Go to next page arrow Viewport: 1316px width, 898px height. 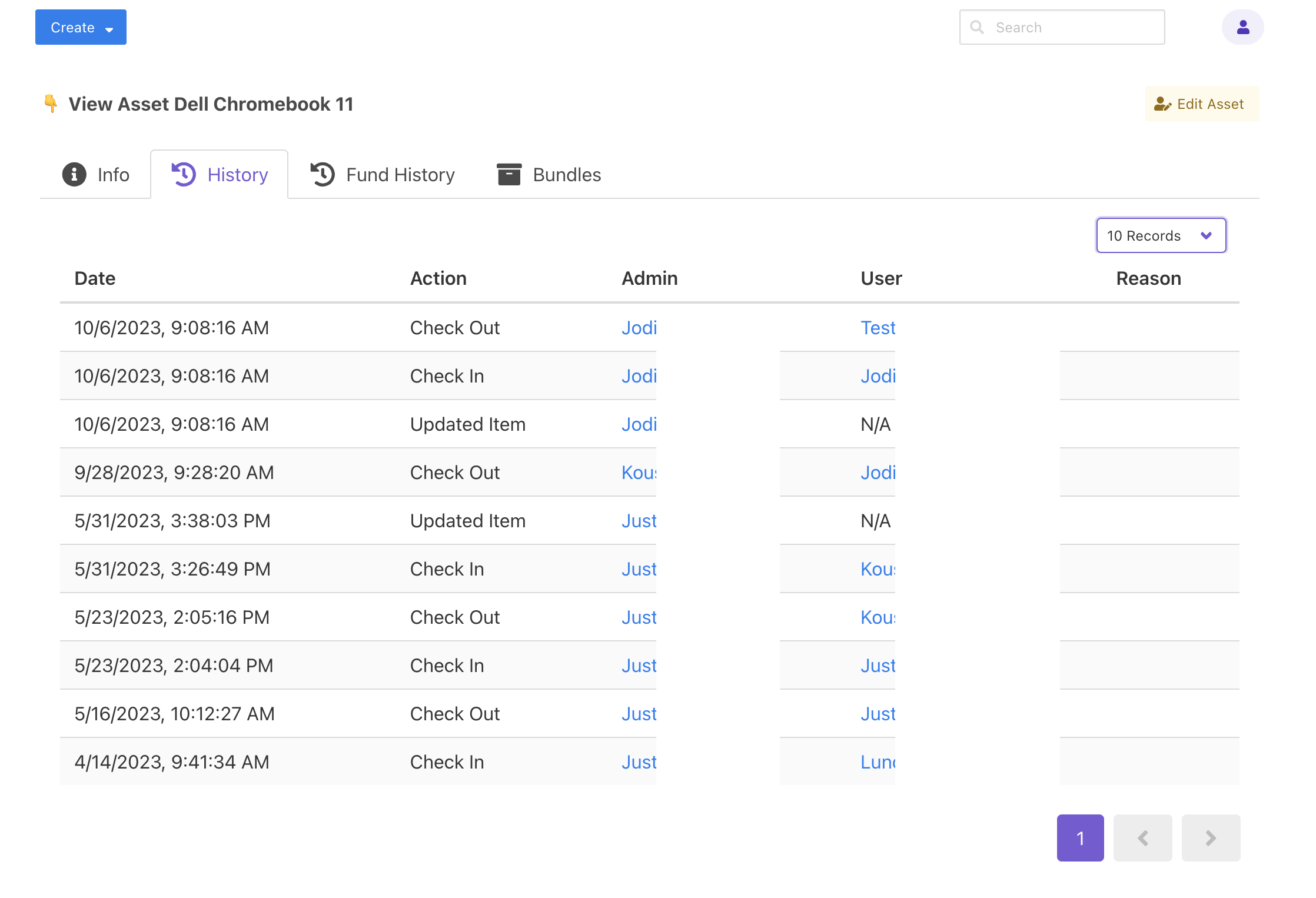point(1211,838)
